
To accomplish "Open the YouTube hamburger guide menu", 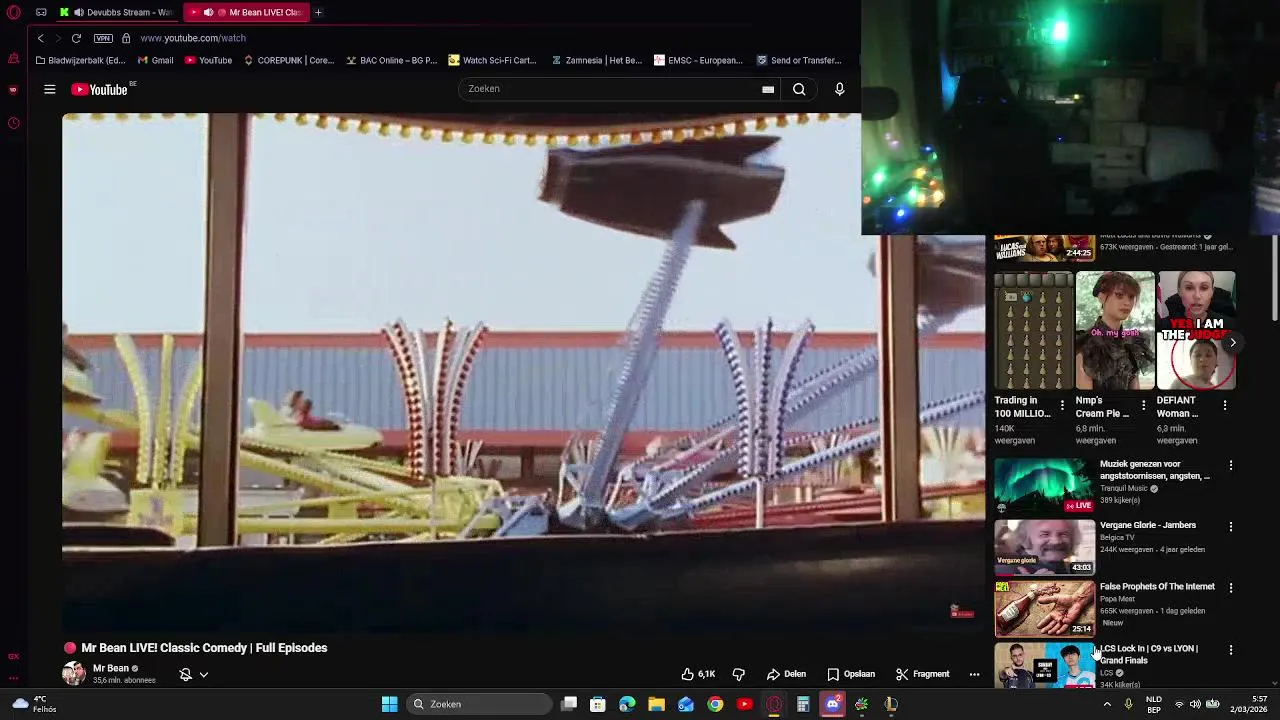I will [x=49, y=89].
